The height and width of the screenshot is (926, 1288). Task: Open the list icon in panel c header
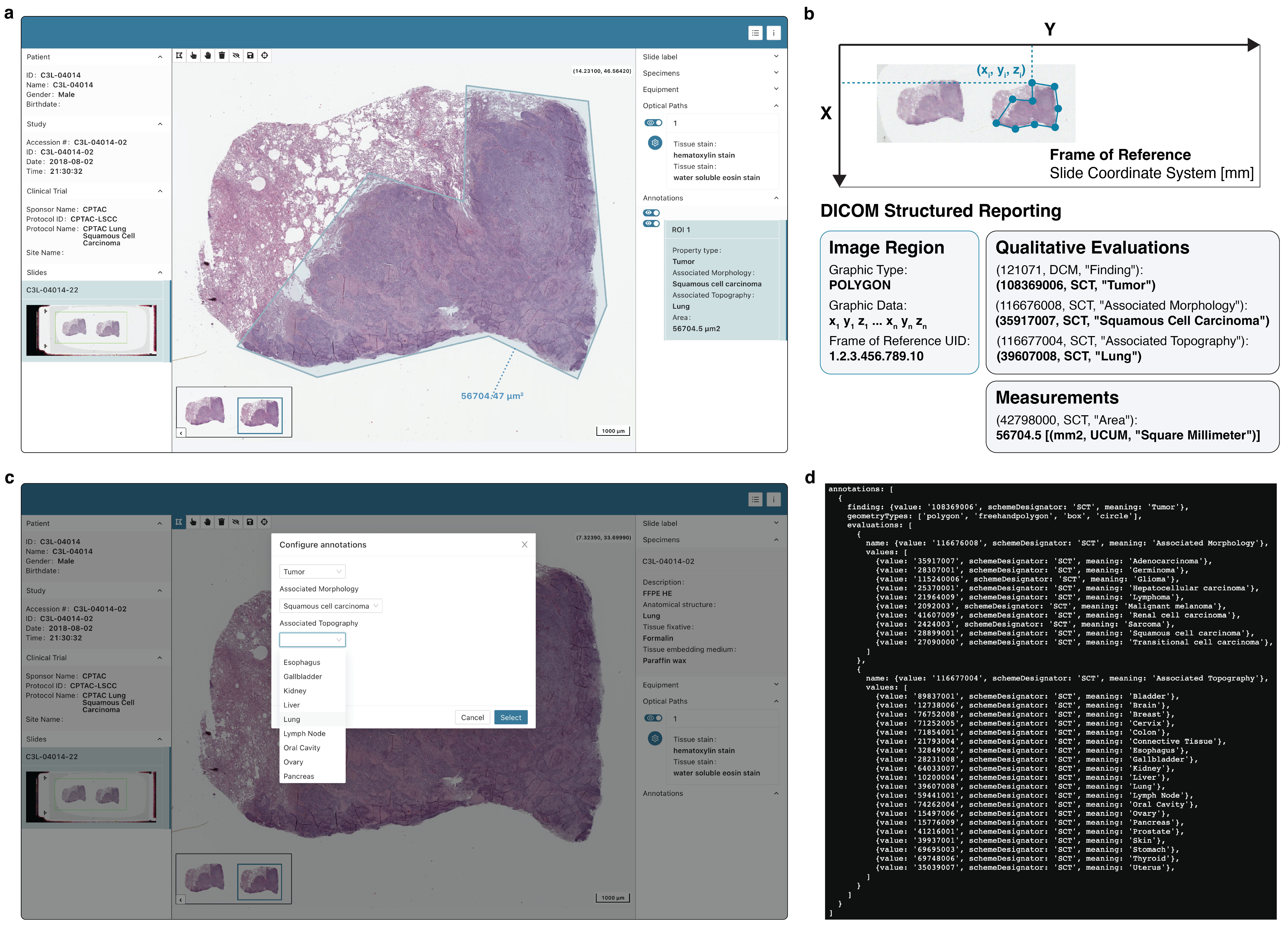click(755, 500)
